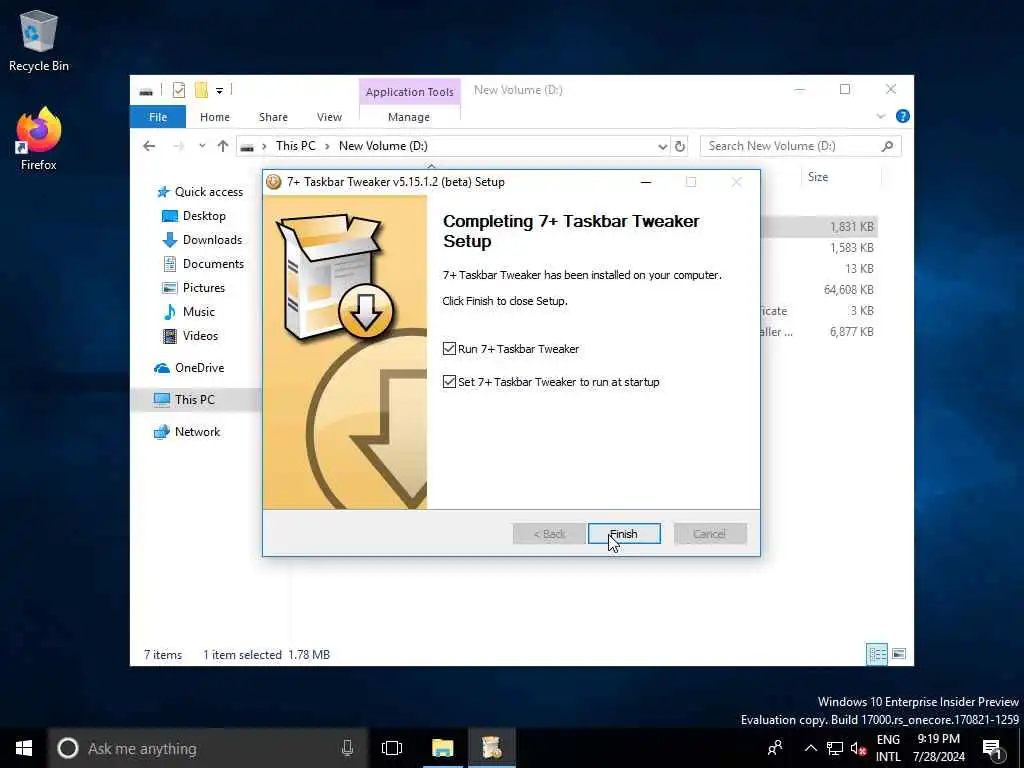Expand the ribbon with the chevron

tap(880, 116)
